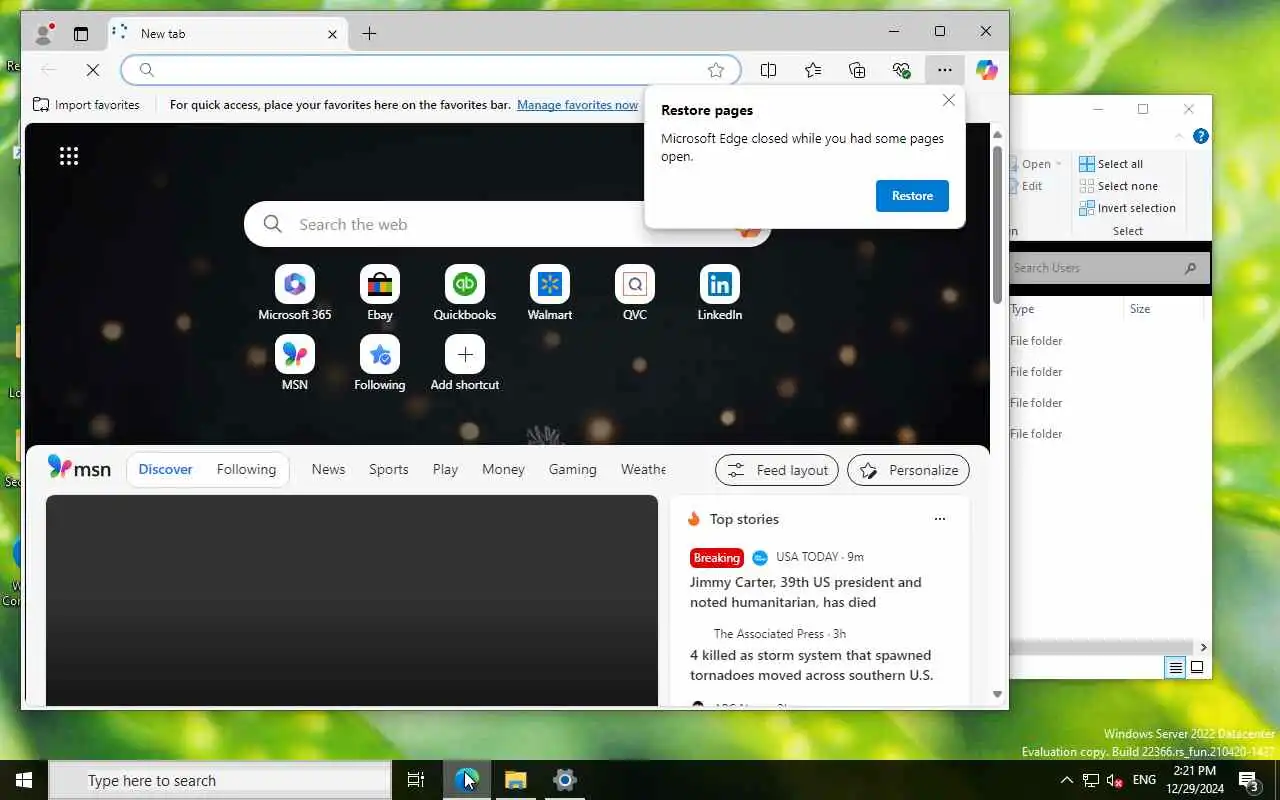1280x800 pixels.
Task: Stop loading the page
Action: click(92, 70)
